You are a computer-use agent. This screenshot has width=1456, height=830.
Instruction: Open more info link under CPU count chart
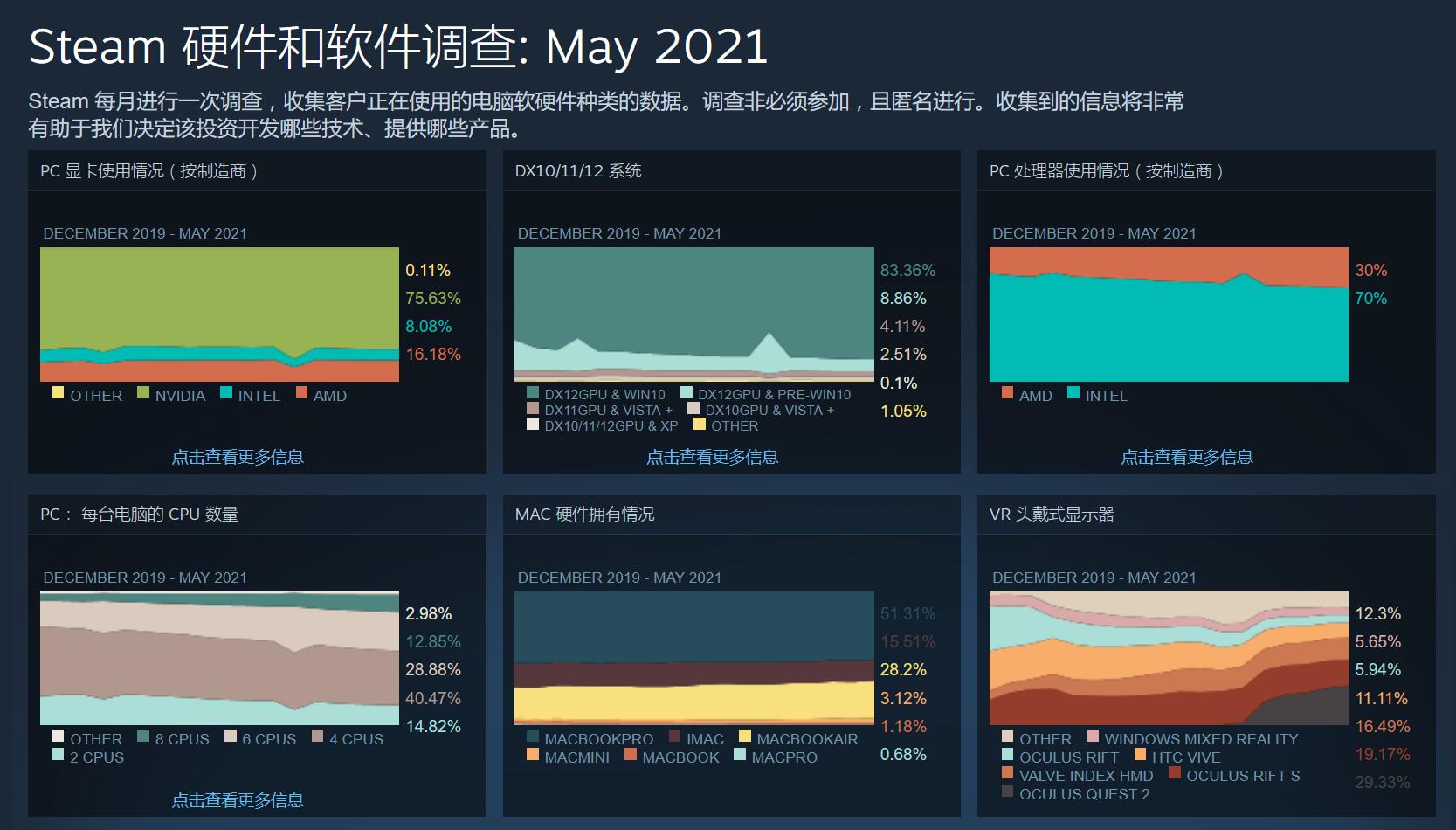[238, 800]
